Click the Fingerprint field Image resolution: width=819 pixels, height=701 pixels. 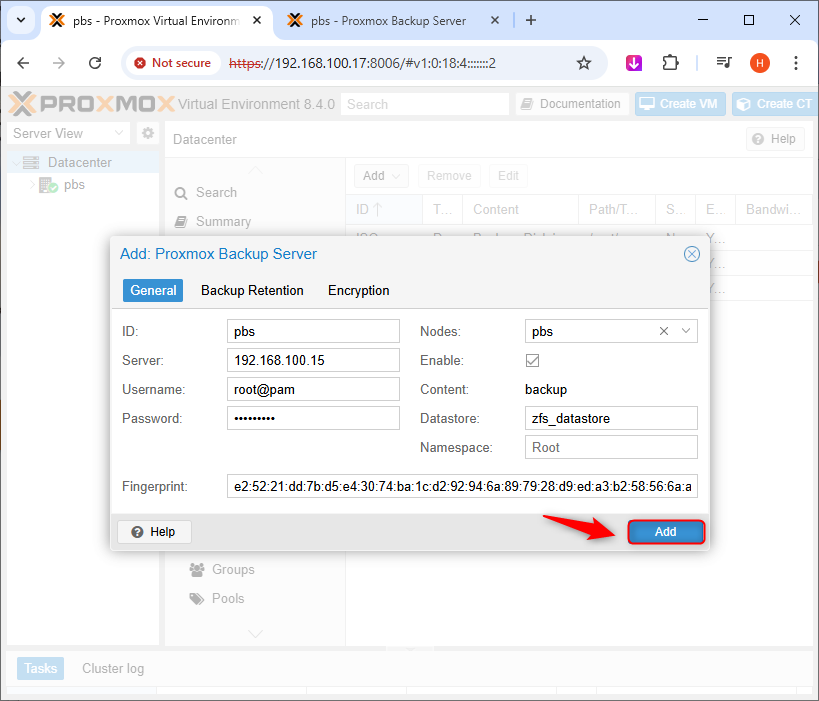tap(462, 486)
